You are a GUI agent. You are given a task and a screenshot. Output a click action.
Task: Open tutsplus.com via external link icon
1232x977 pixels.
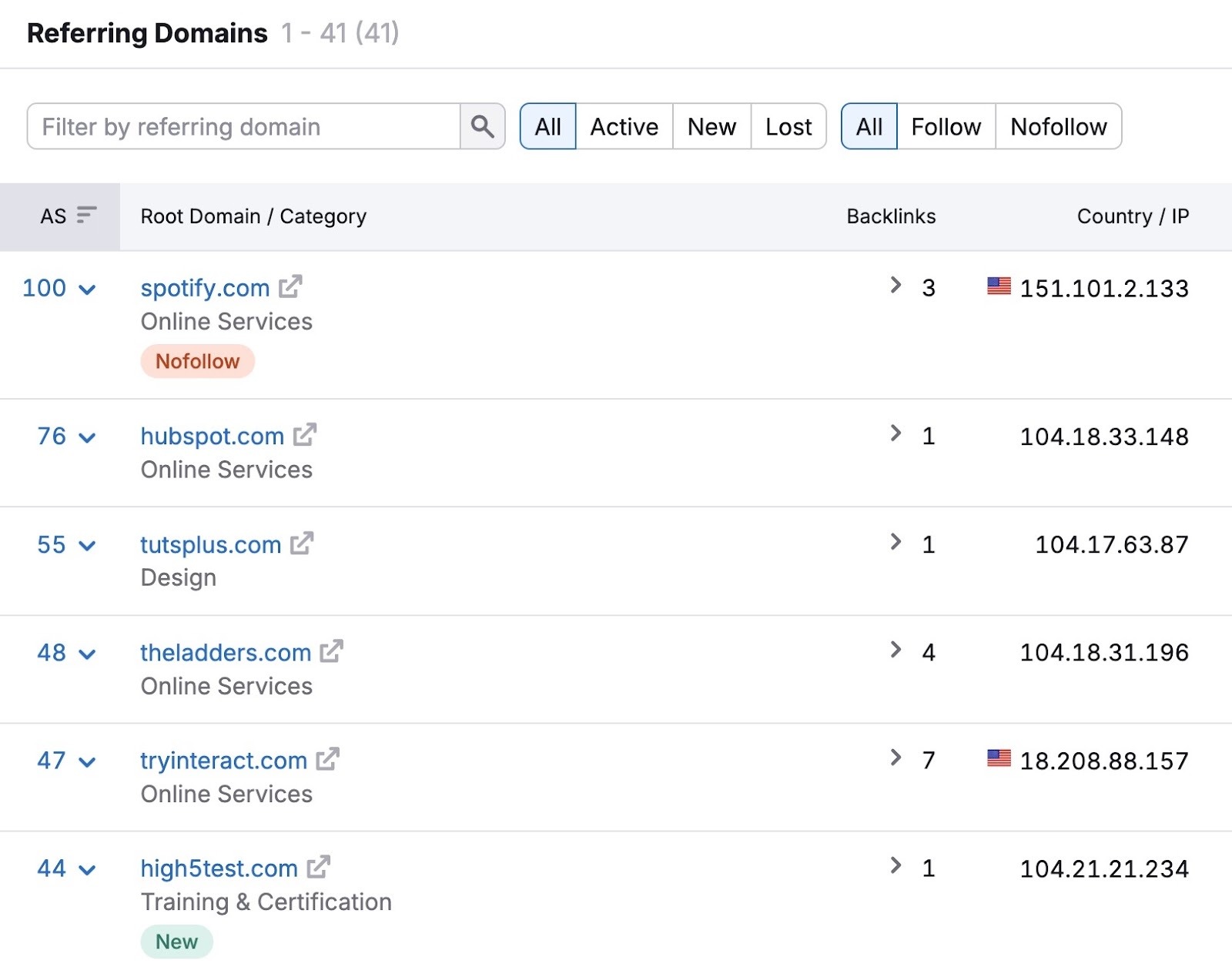pyautogui.click(x=301, y=544)
